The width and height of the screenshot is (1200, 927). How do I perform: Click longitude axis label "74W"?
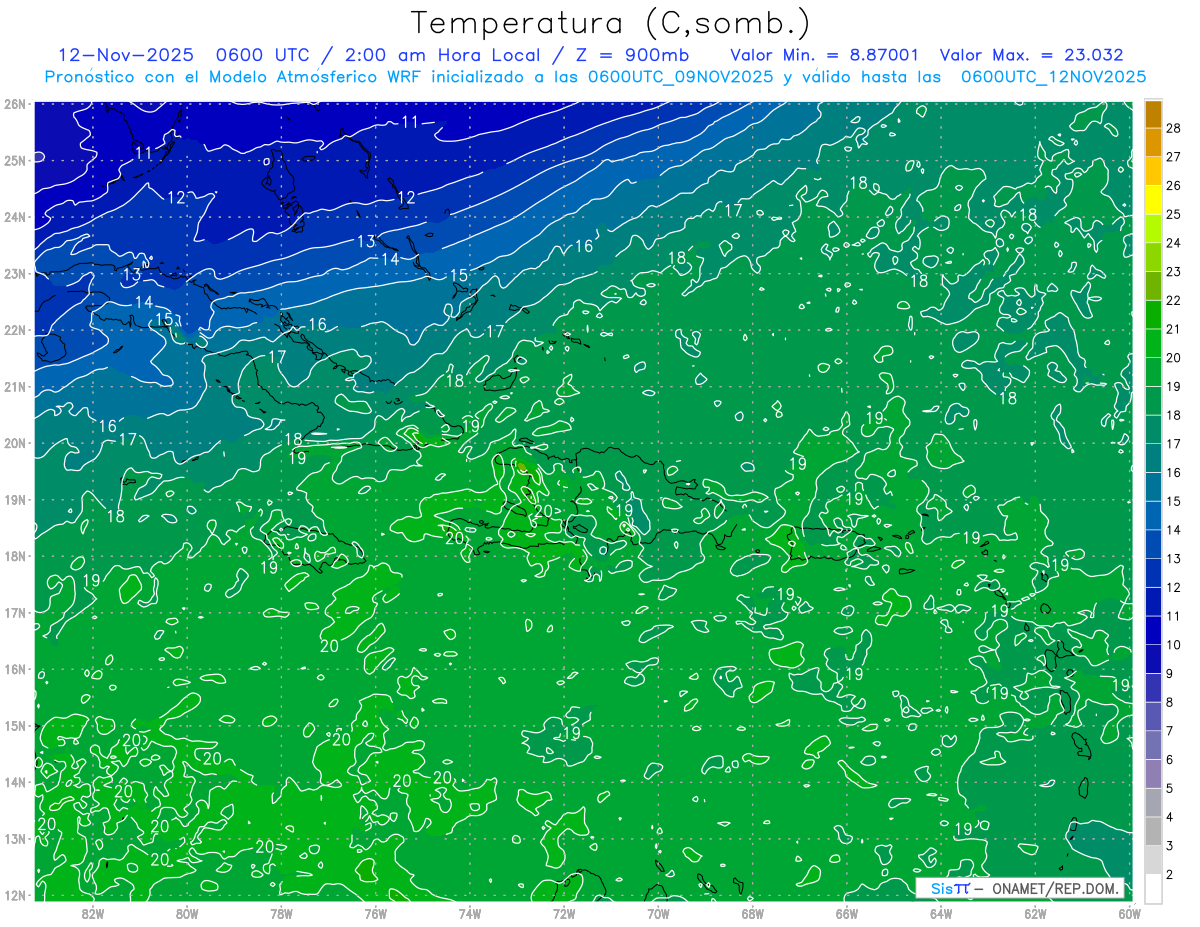470,913
